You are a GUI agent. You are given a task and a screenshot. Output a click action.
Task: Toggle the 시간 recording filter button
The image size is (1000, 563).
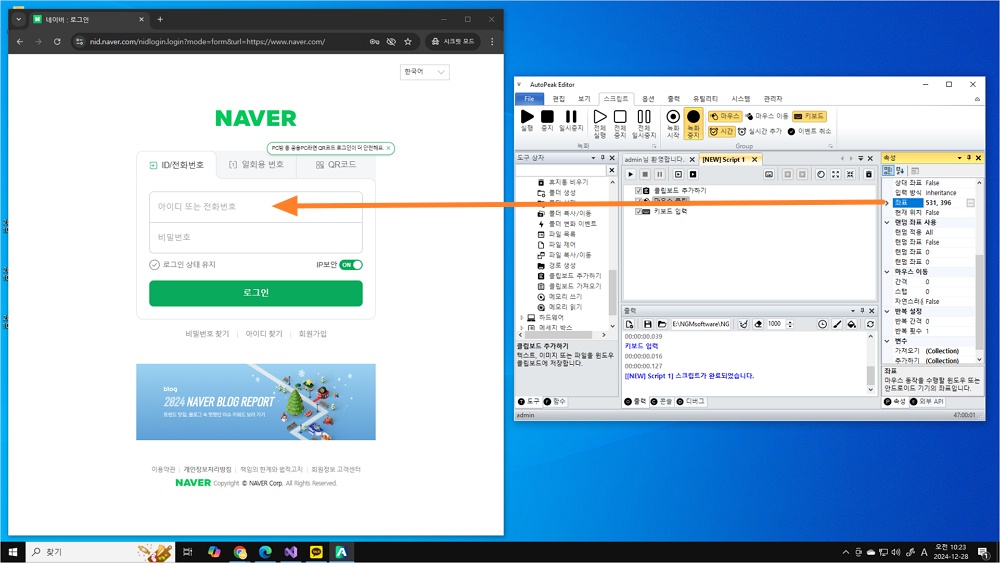tap(721, 131)
